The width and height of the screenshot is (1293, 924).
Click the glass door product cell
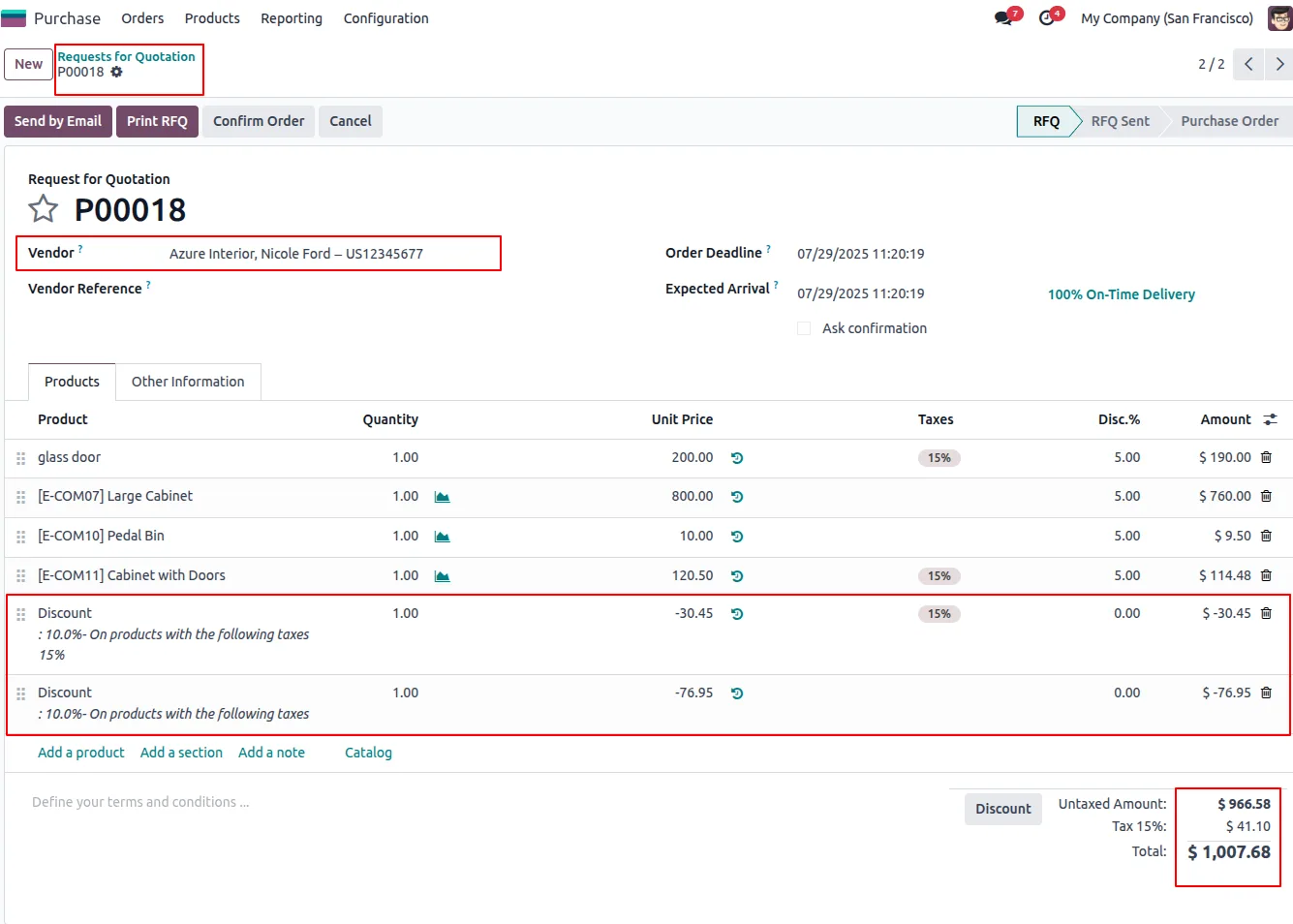[69, 457]
